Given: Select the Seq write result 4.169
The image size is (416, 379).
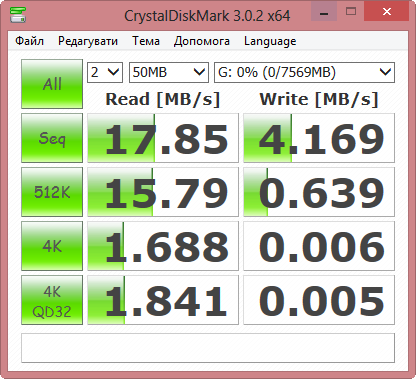Looking at the screenshot, I should (x=319, y=138).
